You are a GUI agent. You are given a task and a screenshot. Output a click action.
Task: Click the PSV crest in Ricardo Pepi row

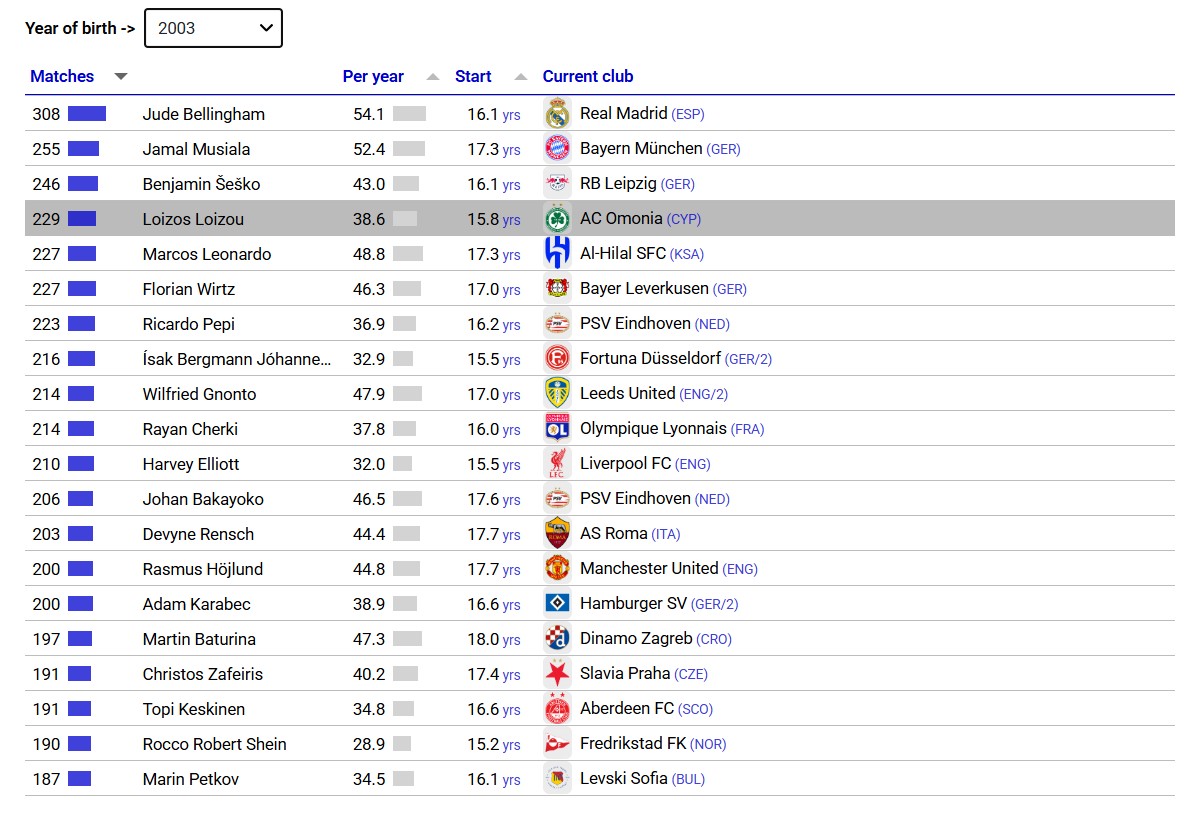pos(558,324)
